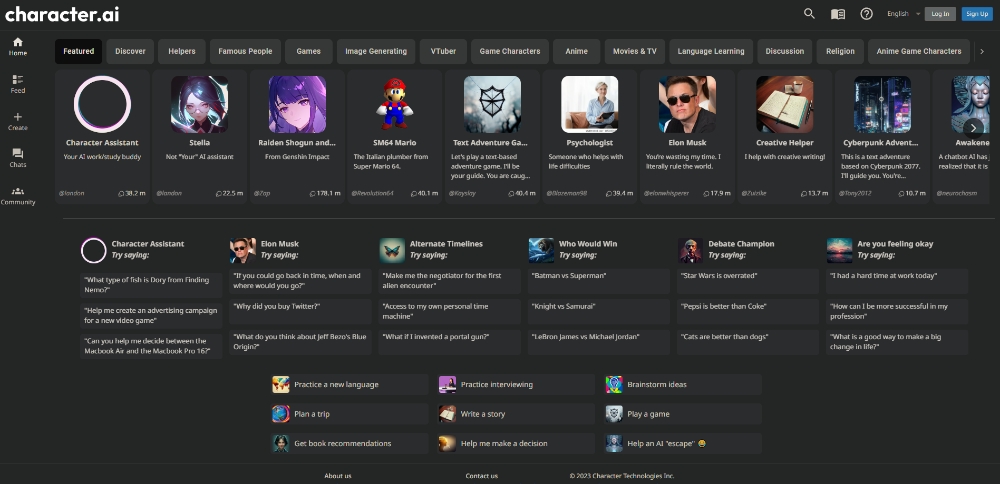Show next featured characters with carousel arrow
Image resolution: width=1000 pixels, height=484 pixels.
pos(973,128)
